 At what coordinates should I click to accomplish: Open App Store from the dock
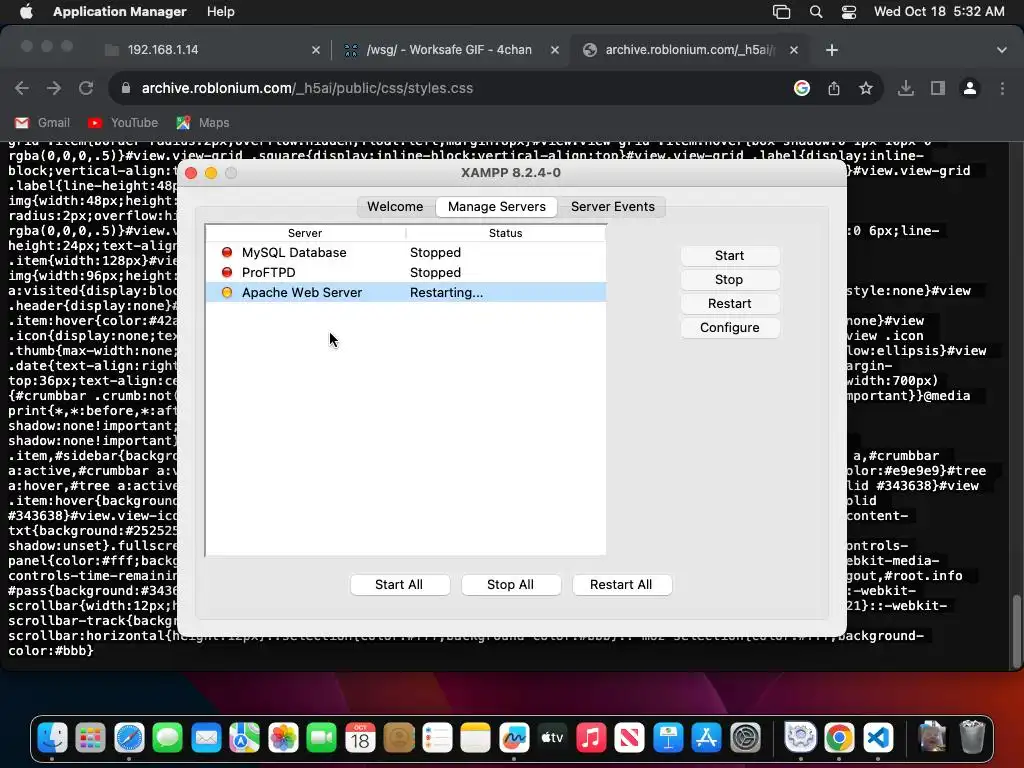click(707, 738)
